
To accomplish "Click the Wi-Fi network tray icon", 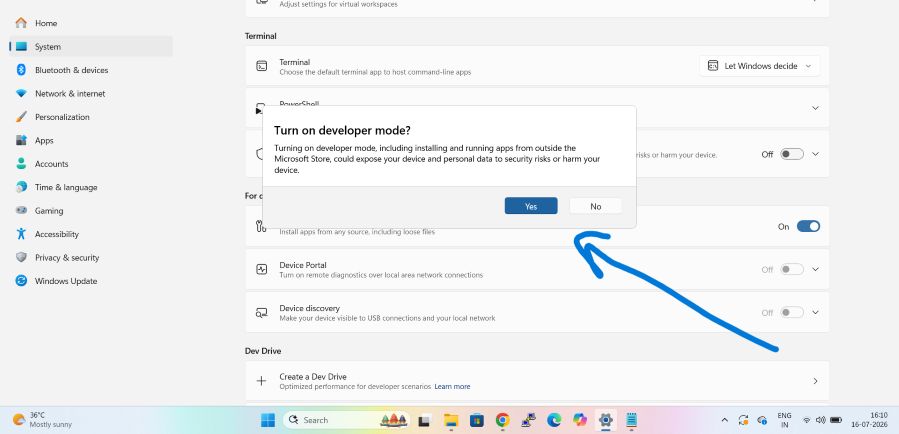I will [806, 420].
